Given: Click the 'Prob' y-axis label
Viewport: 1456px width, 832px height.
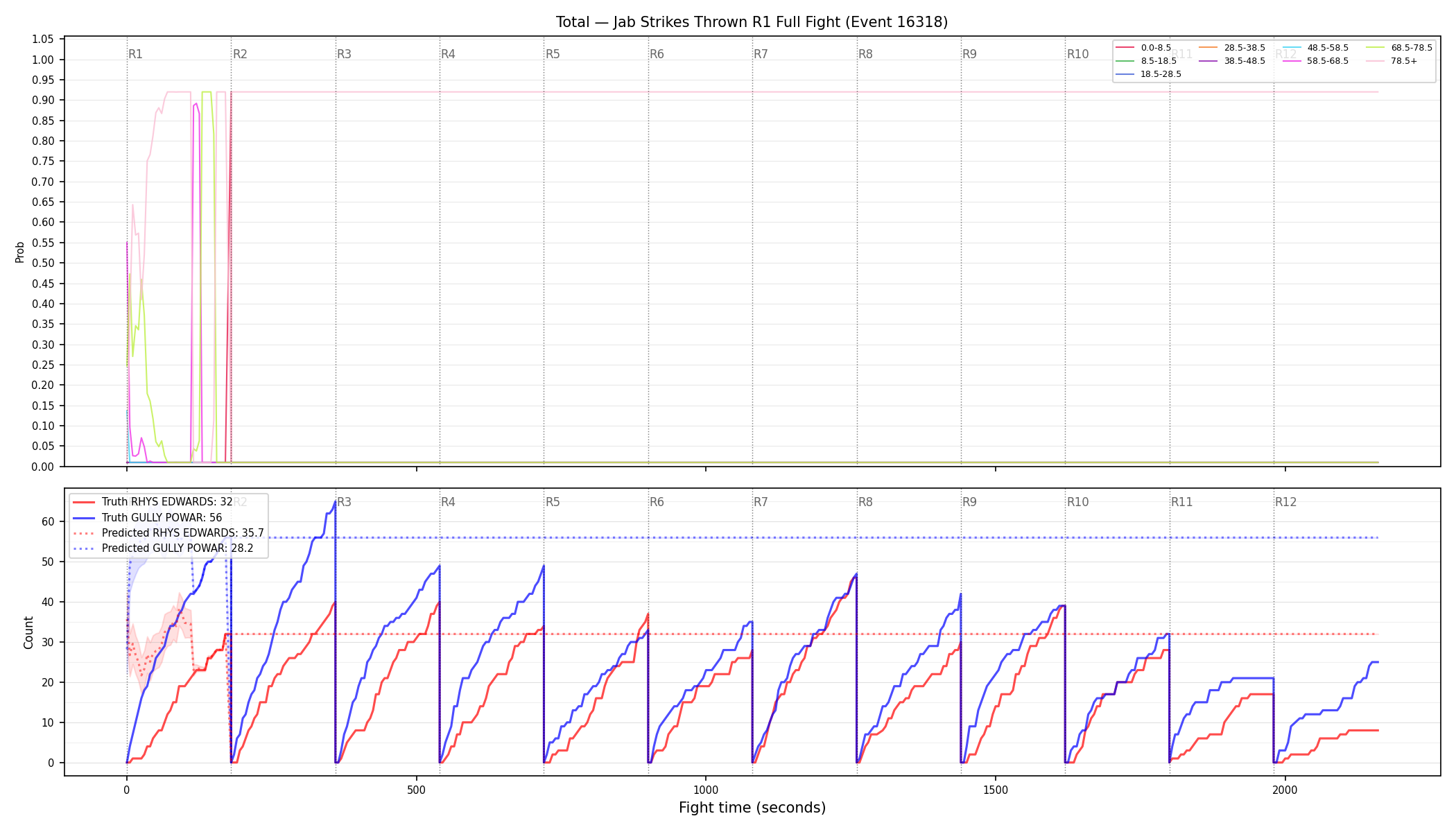Looking at the screenshot, I should (x=20, y=252).
